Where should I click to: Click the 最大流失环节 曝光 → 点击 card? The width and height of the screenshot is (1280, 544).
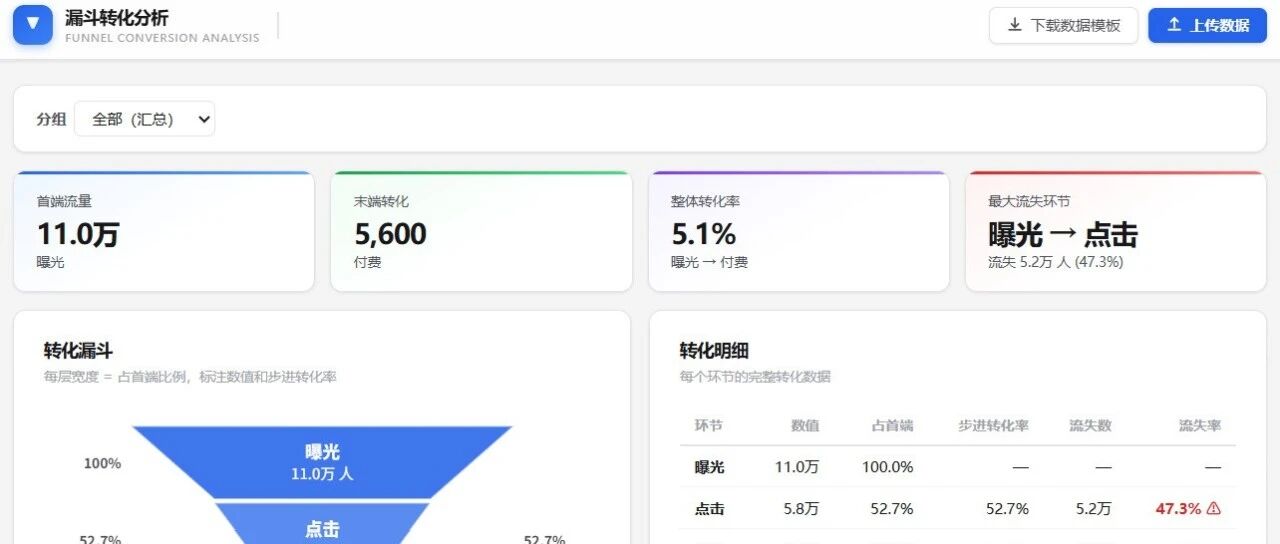tap(1116, 231)
